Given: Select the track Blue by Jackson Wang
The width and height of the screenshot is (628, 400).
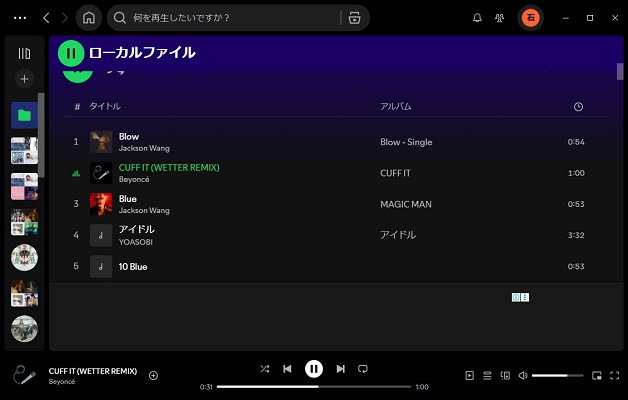Looking at the screenshot, I should 336,204.
